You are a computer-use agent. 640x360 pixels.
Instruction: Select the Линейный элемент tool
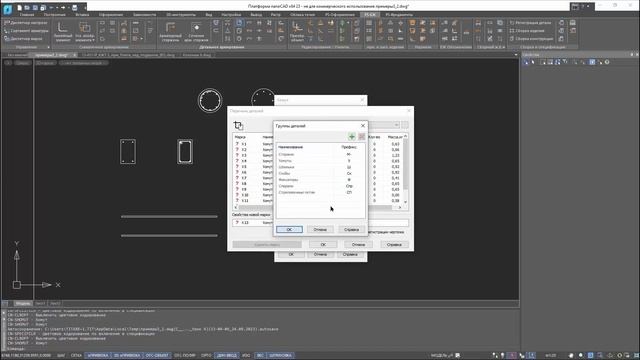click(62, 32)
